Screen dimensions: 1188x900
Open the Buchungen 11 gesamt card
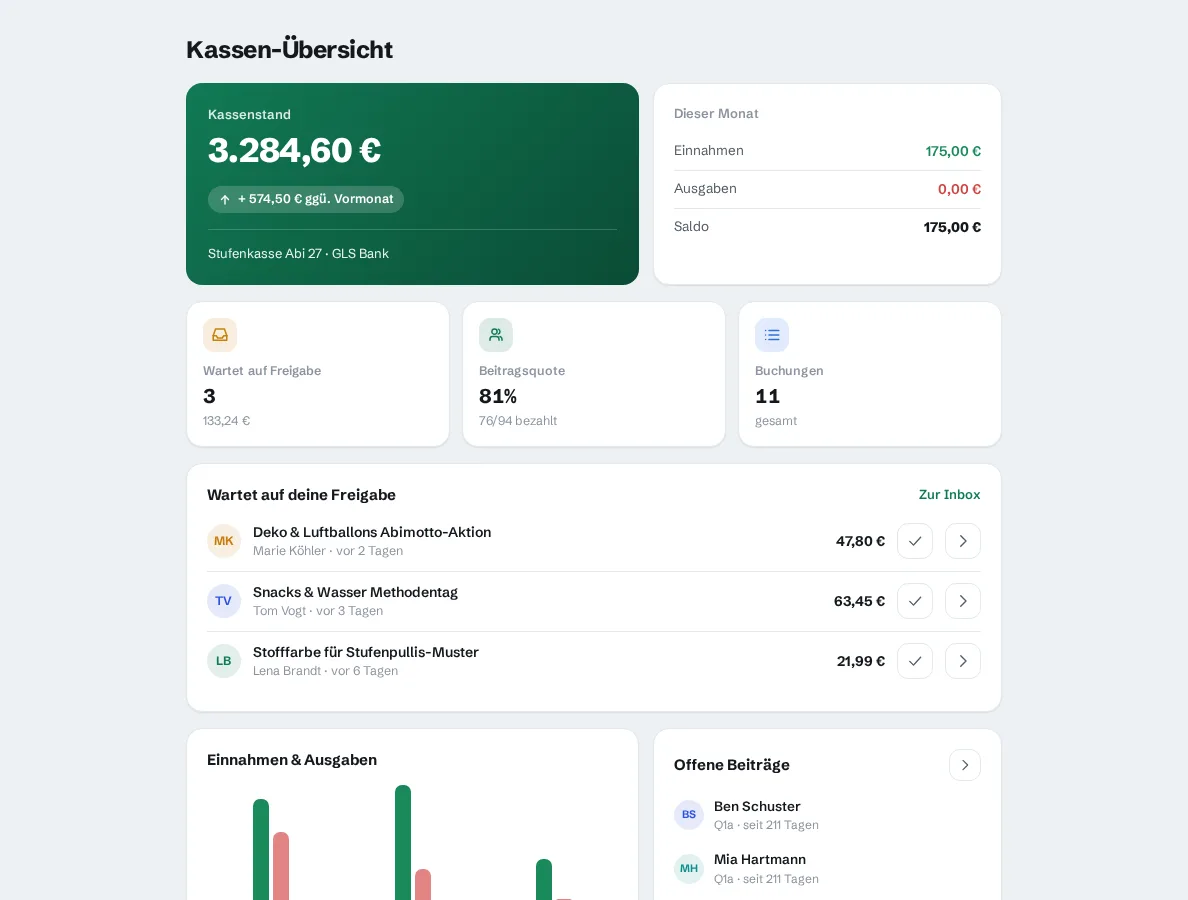point(869,374)
